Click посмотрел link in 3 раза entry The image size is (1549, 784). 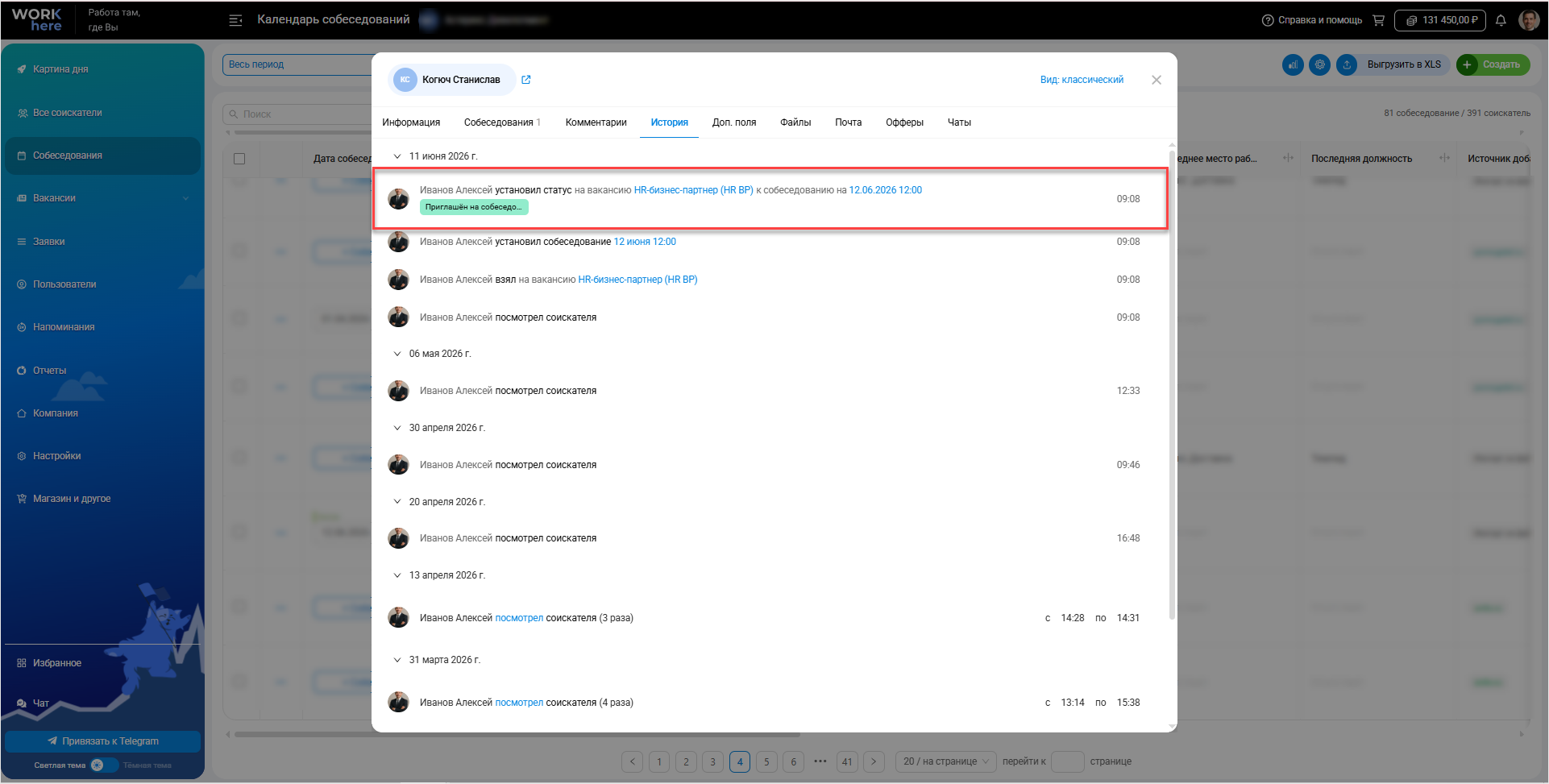click(x=519, y=618)
